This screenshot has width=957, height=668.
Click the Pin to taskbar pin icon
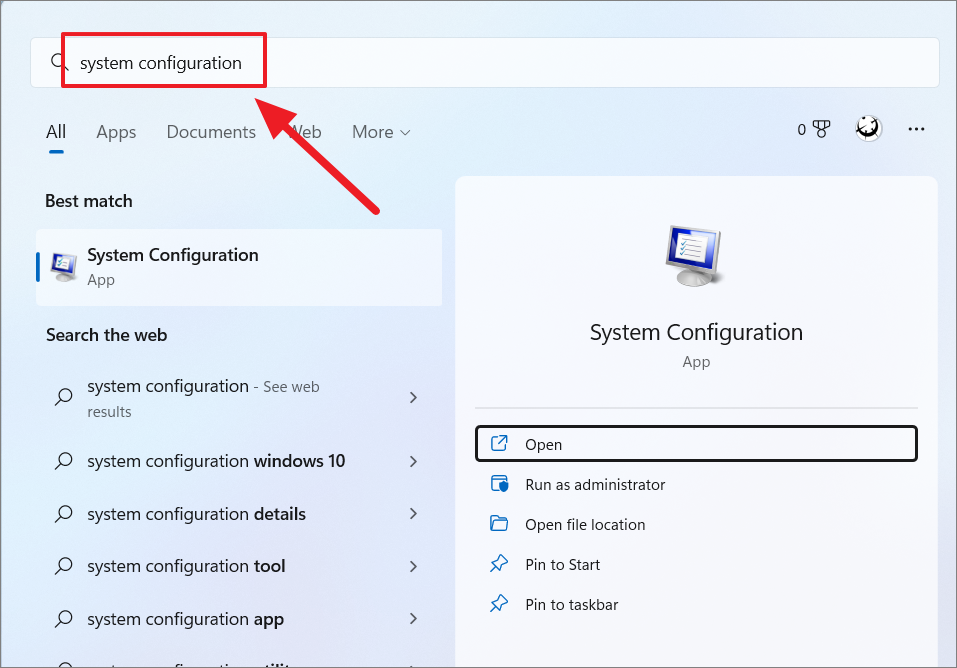(499, 604)
